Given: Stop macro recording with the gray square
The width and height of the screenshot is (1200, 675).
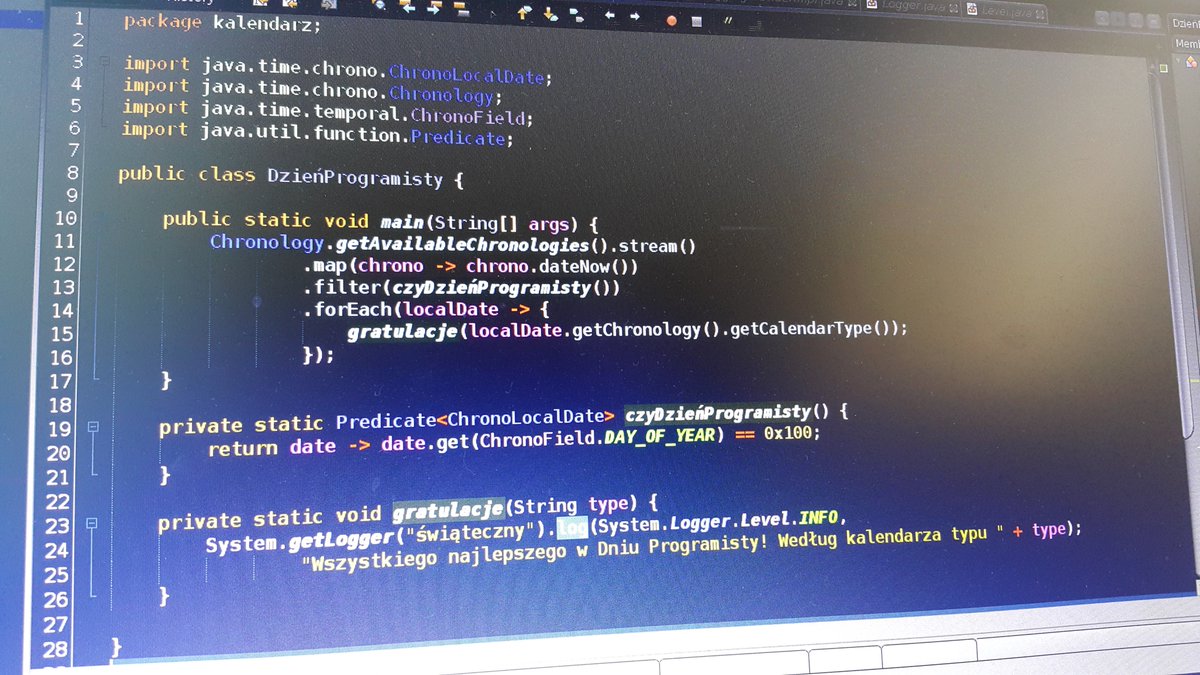Looking at the screenshot, I should click(x=697, y=22).
